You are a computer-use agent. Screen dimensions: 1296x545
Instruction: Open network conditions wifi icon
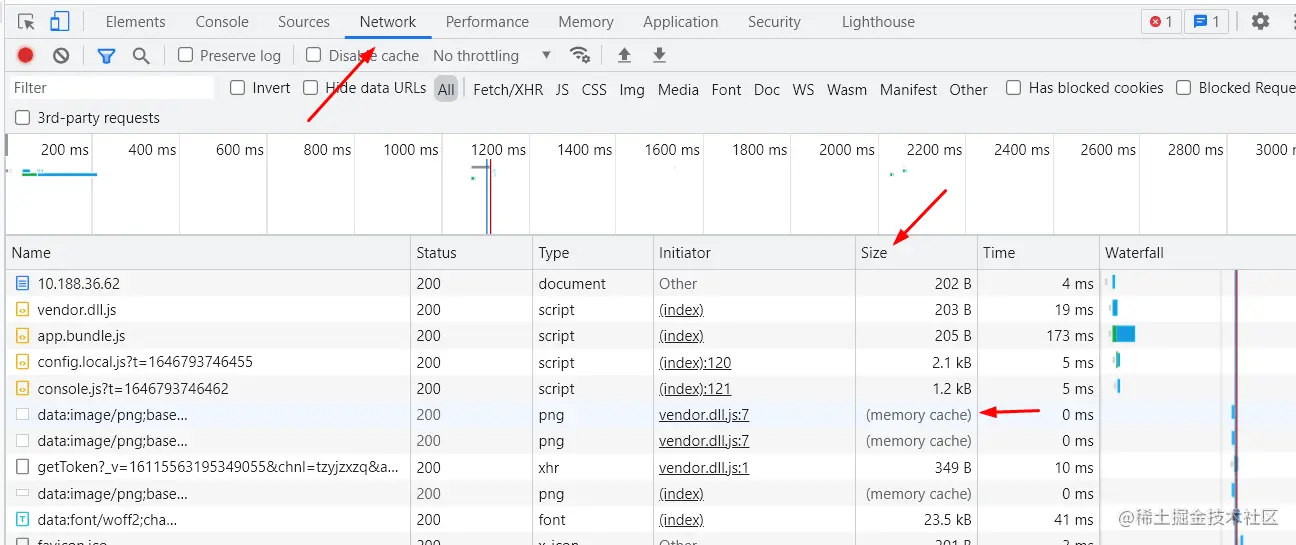coord(580,55)
